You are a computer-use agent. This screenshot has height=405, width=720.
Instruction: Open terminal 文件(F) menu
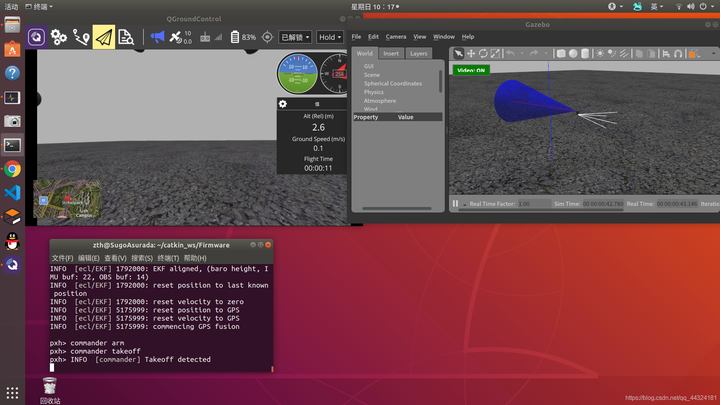[62, 258]
